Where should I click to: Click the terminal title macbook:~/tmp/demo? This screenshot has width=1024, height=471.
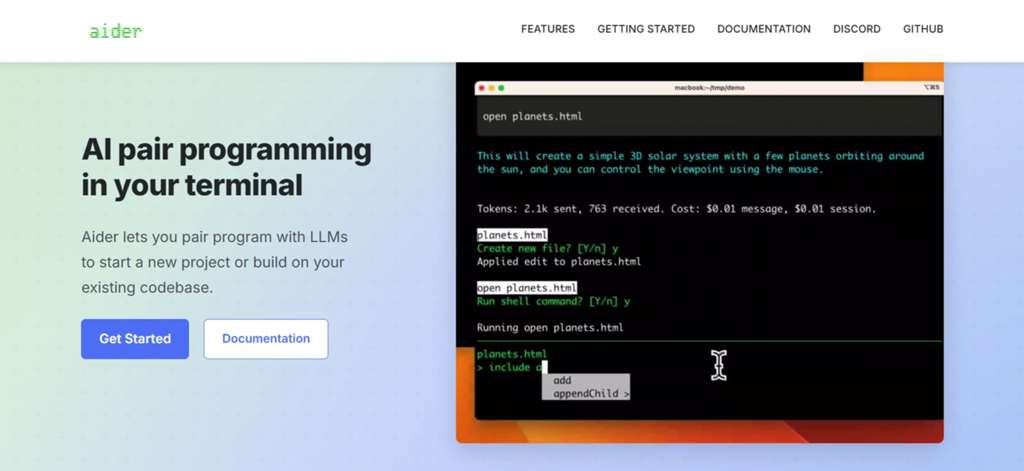709,88
